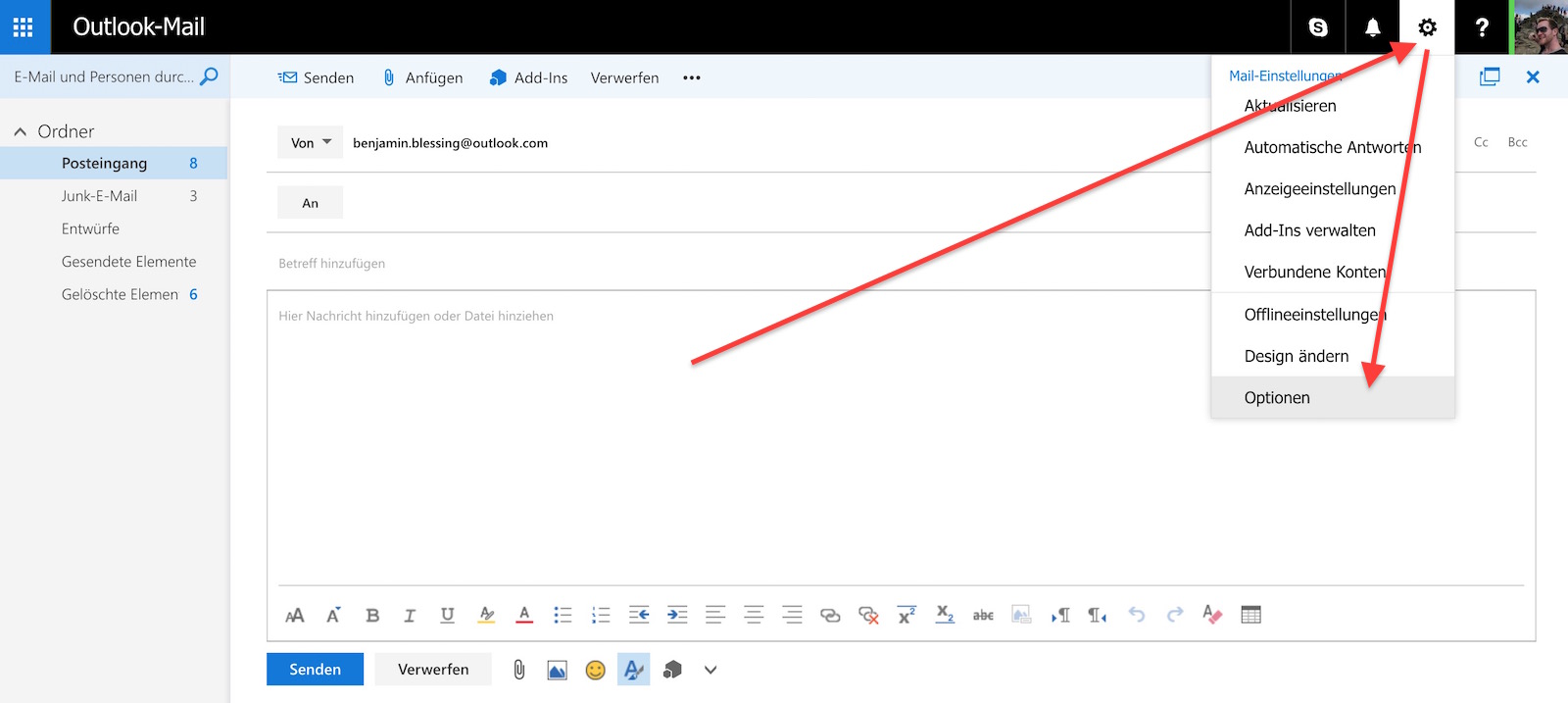Viewport: 1568px width, 703px height.
Task: Align text left
Action: (x=715, y=616)
